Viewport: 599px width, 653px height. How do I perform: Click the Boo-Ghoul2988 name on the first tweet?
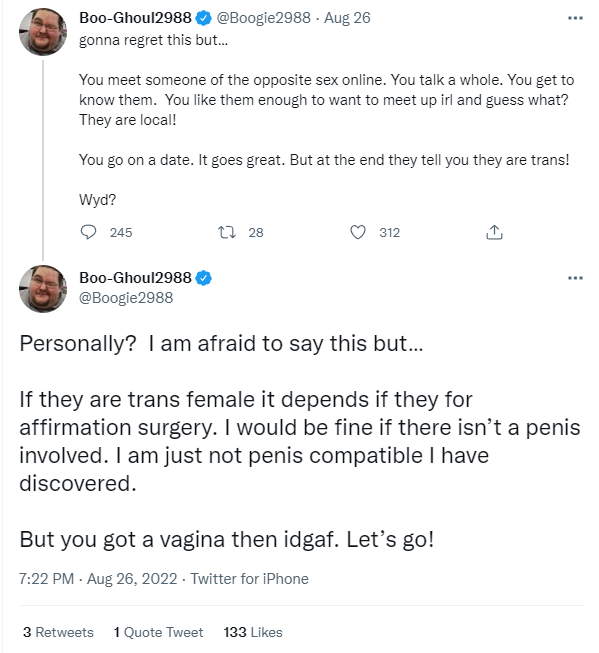coord(135,18)
